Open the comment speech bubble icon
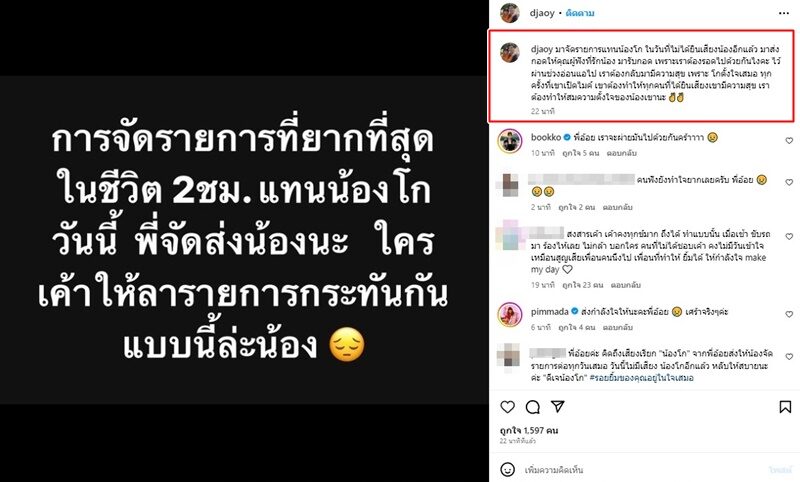This screenshot has height=482, width=800. [x=533, y=407]
